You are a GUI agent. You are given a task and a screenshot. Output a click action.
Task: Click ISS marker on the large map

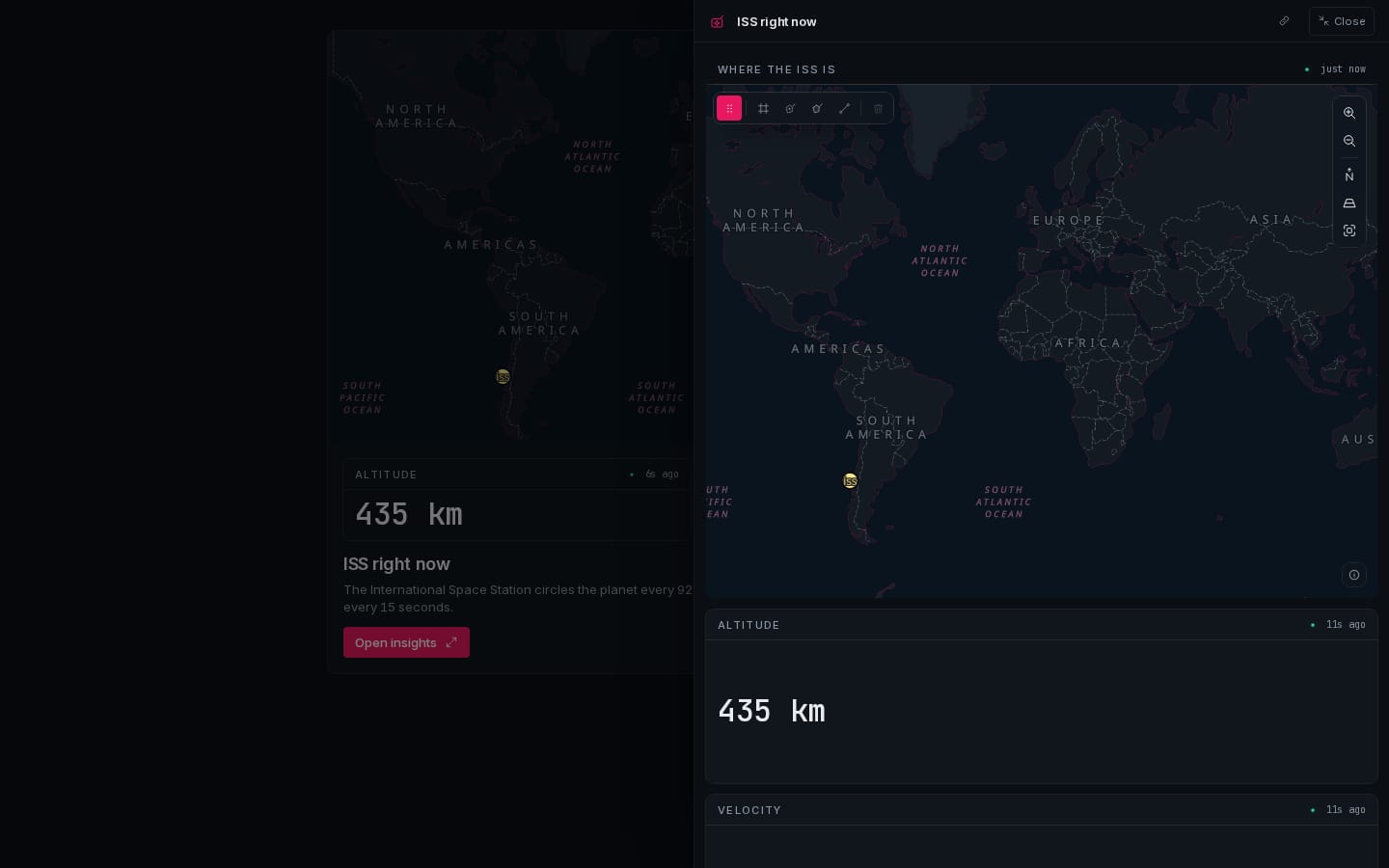coord(850,480)
